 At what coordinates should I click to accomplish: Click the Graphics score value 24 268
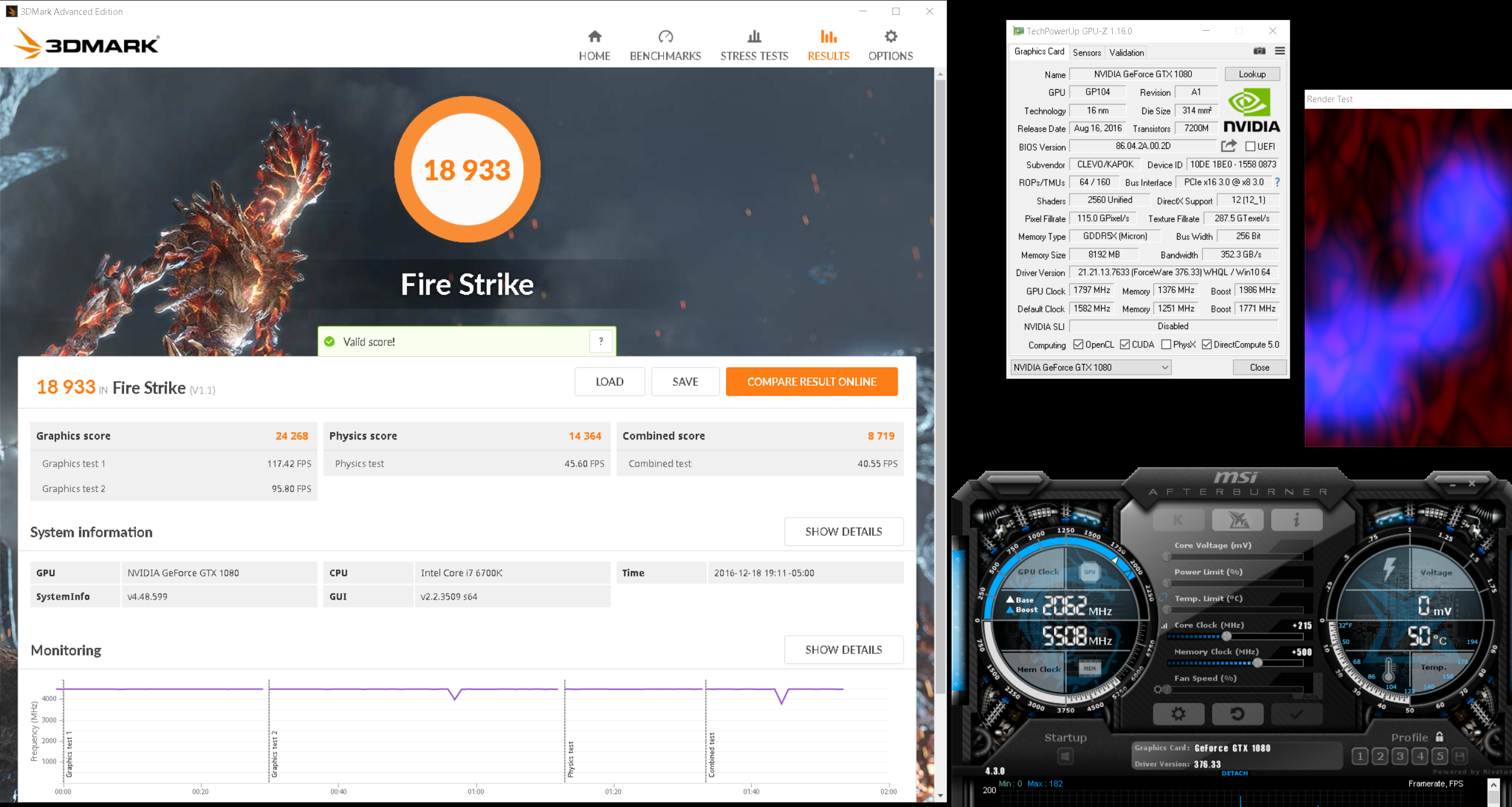[x=292, y=435]
